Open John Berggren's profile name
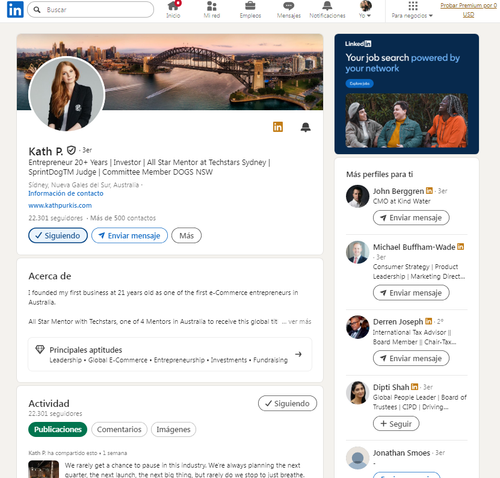500x478 pixels. (x=398, y=191)
